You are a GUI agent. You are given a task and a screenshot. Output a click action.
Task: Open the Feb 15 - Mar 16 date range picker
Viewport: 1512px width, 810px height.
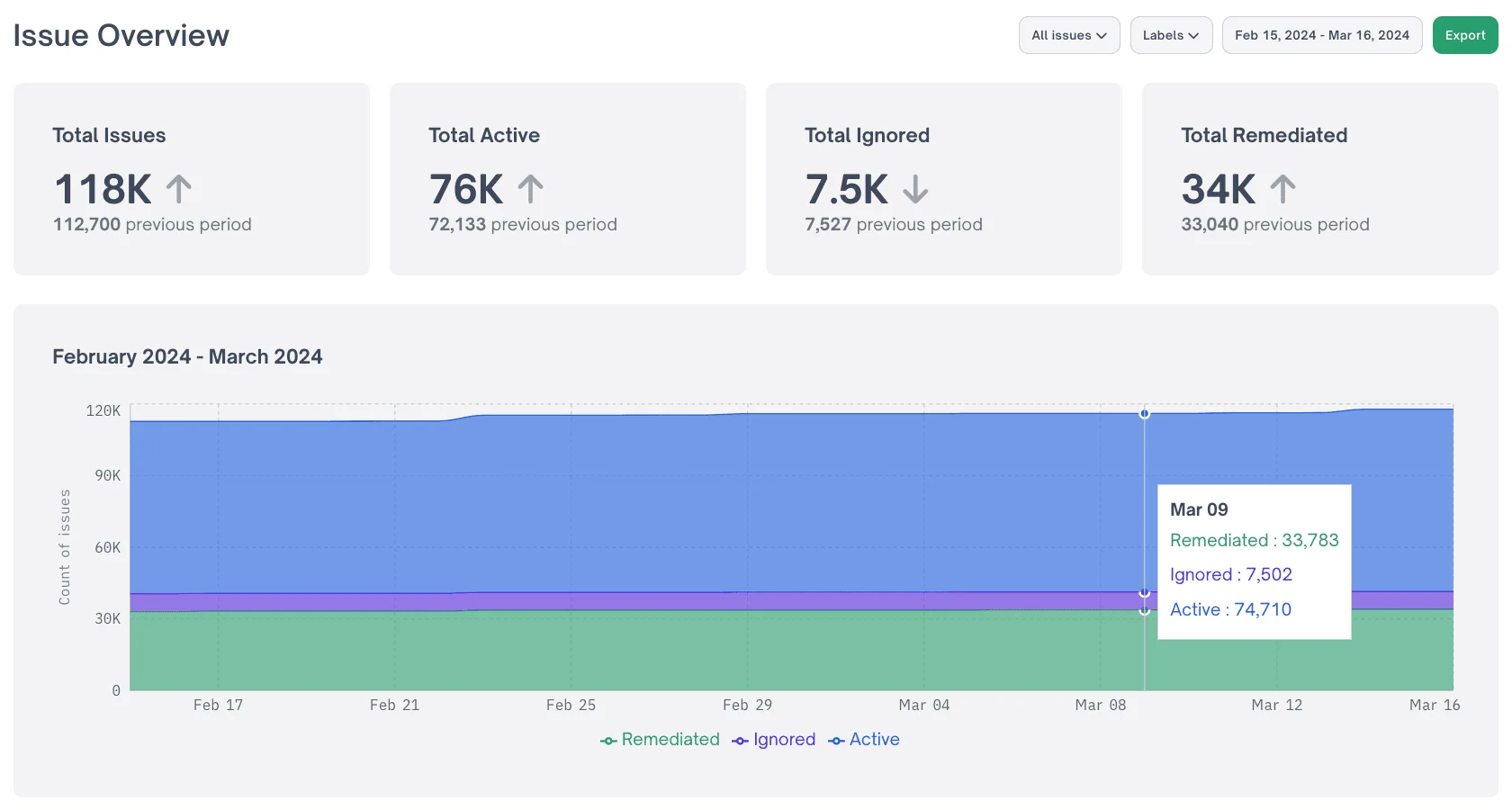coord(1321,35)
